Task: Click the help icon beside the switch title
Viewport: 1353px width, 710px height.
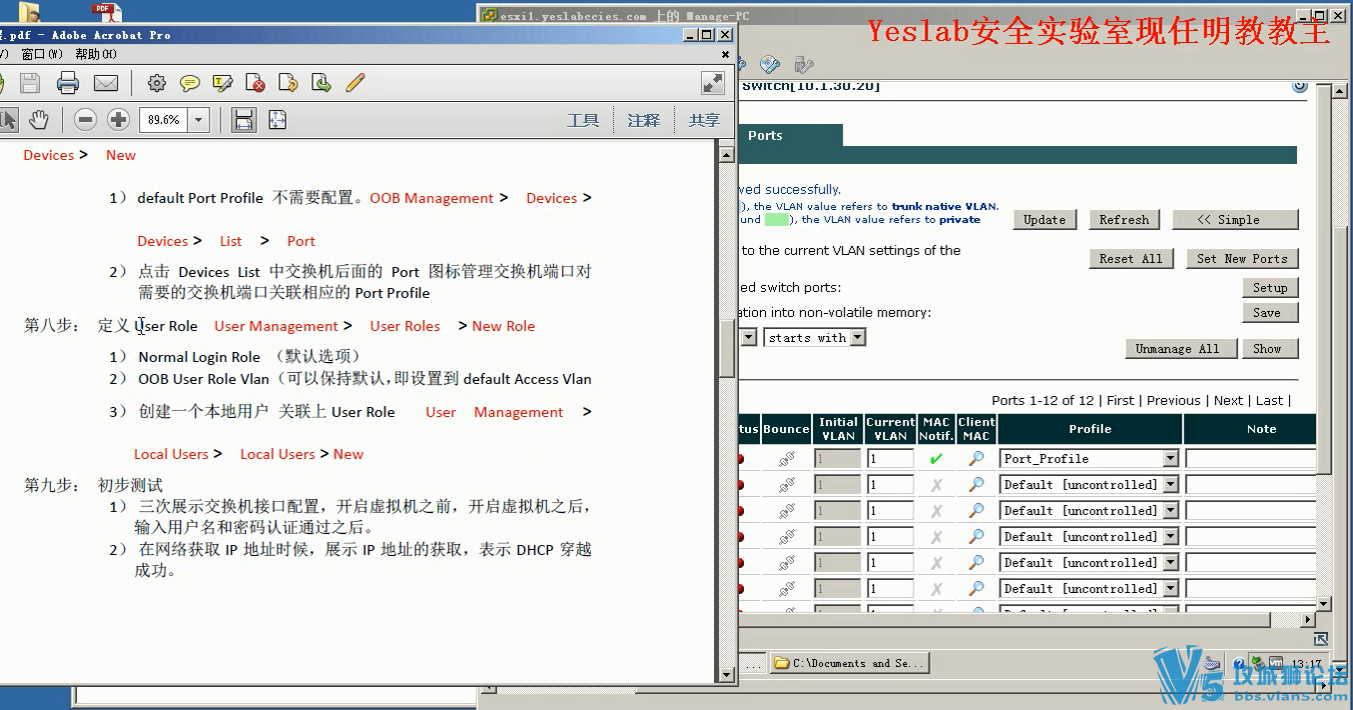Action: (x=1299, y=86)
